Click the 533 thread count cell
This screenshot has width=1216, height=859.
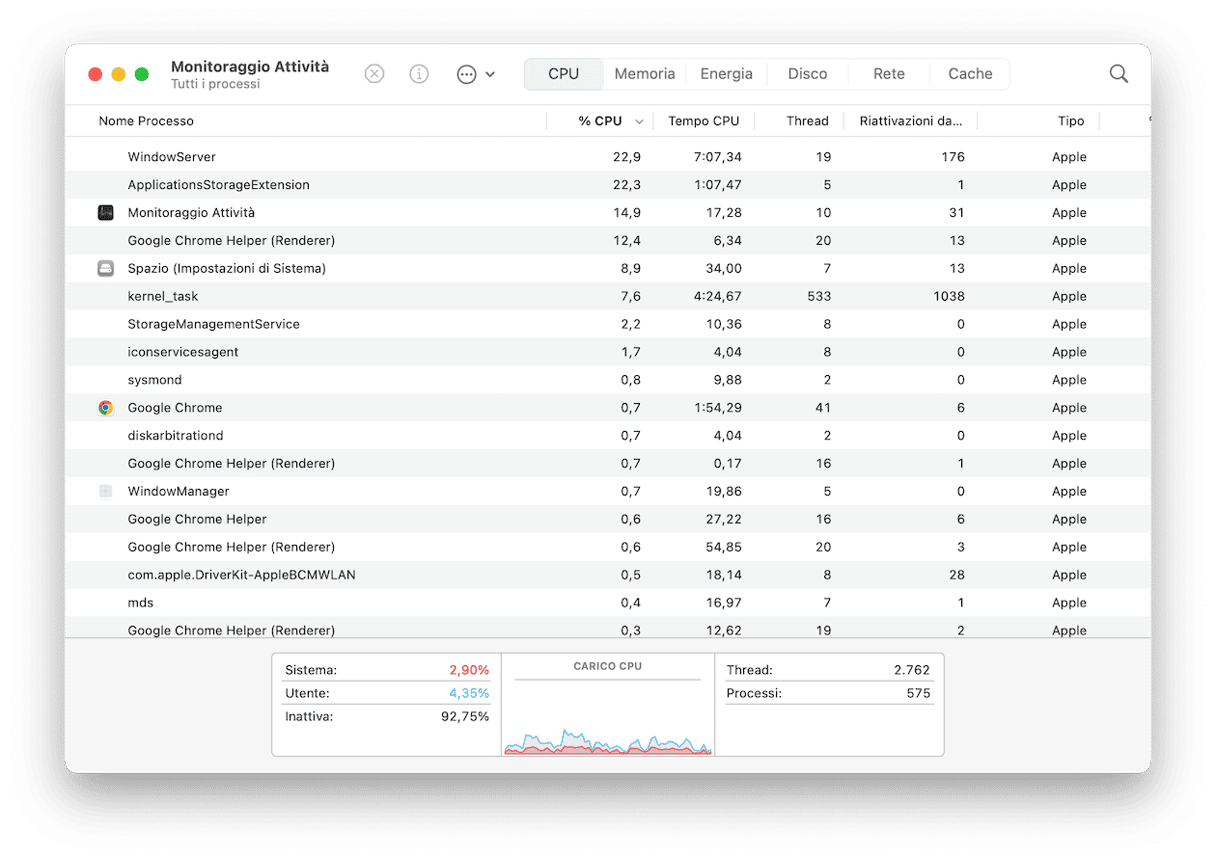(820, 297)
